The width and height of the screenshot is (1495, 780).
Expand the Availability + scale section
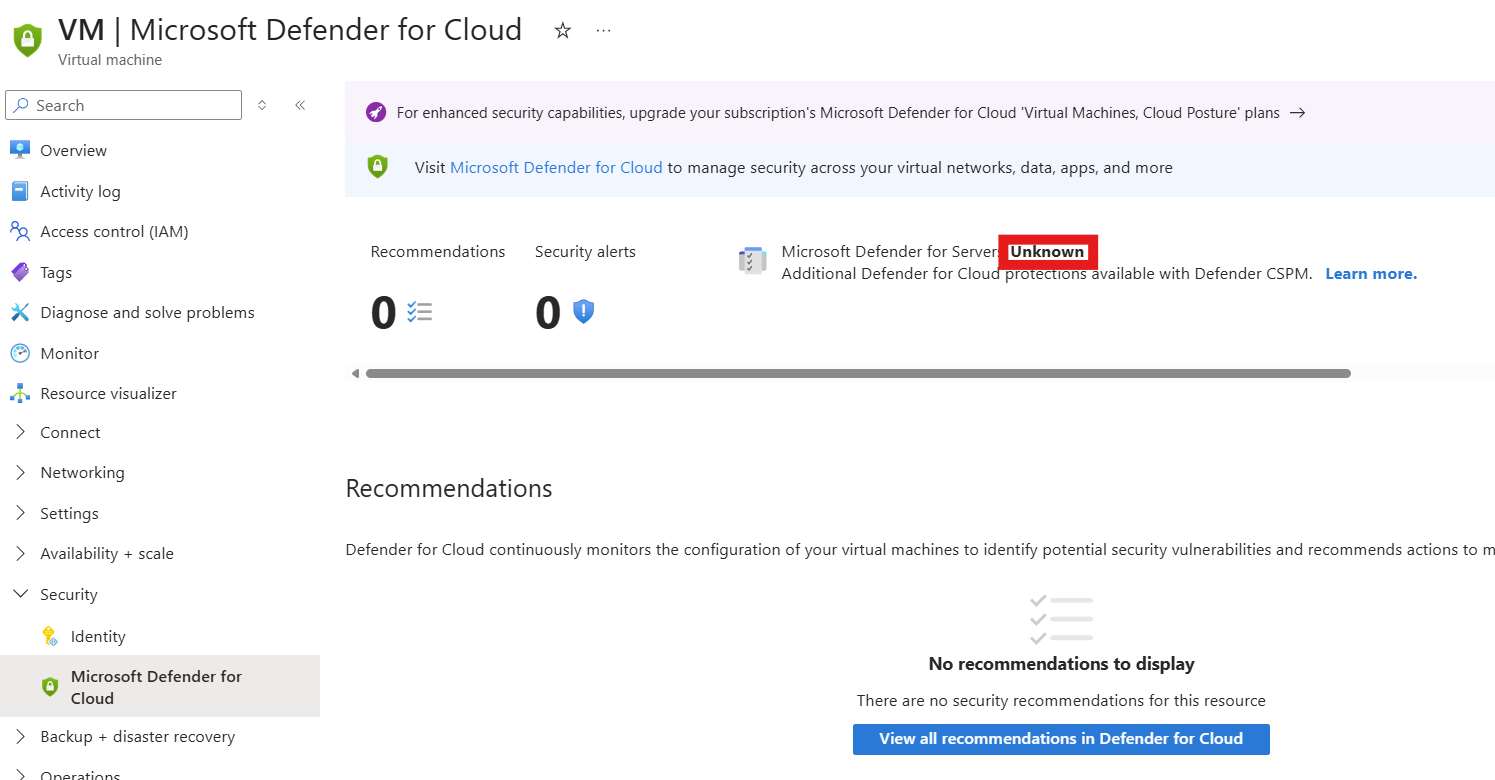21,553
